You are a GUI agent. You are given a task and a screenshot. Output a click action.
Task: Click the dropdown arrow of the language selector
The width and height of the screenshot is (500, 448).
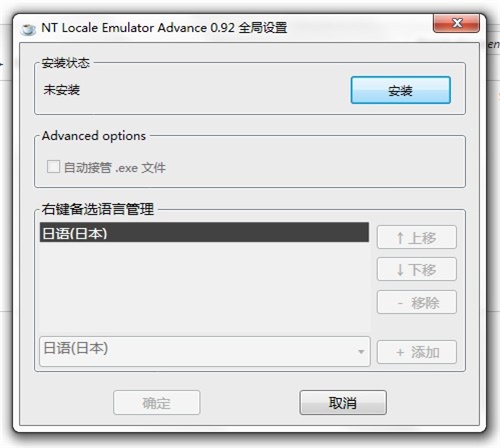click(x=361, y=352)
